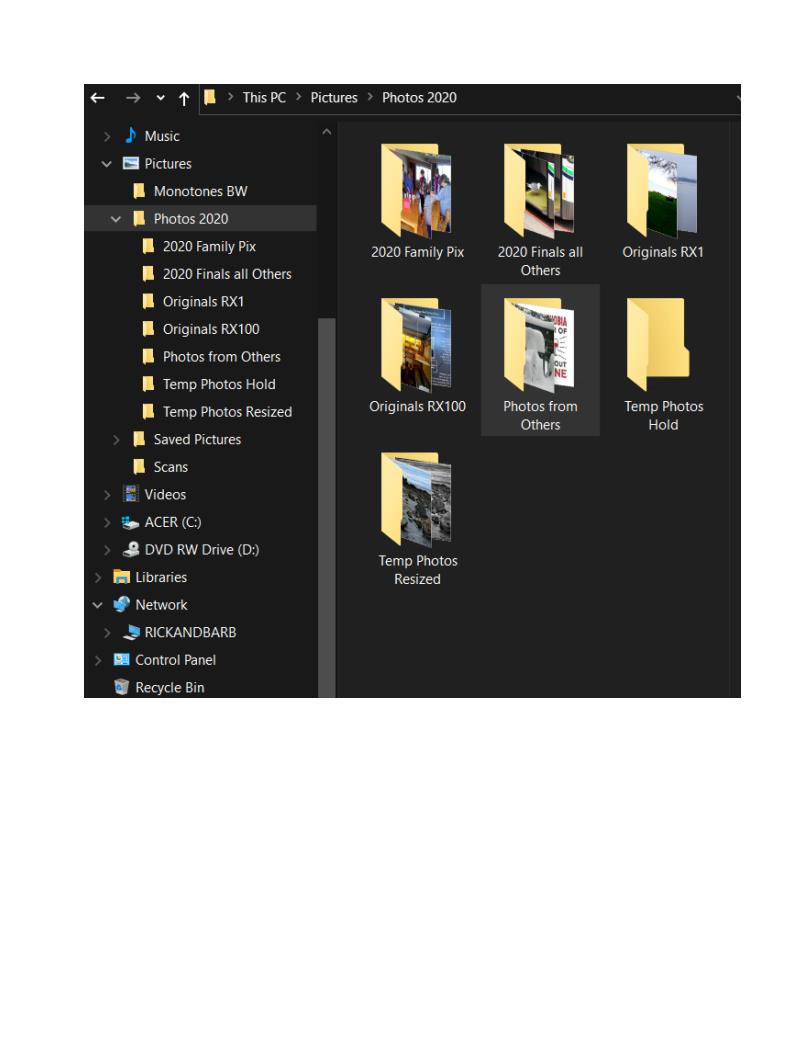Image resolution: width=812 pixels, height=1054 pixels.
Task: Open the 2020 Family Pix folder thumbnail
Action: [x=417, y=190]
